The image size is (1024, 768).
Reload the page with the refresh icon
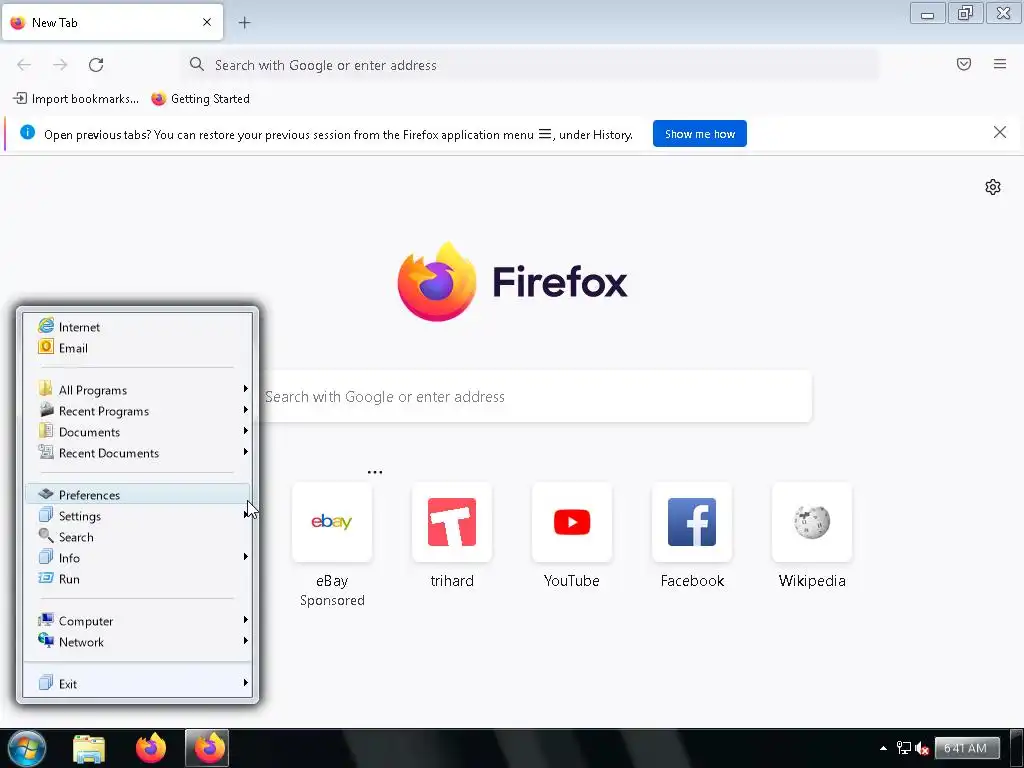pos(96,65)
